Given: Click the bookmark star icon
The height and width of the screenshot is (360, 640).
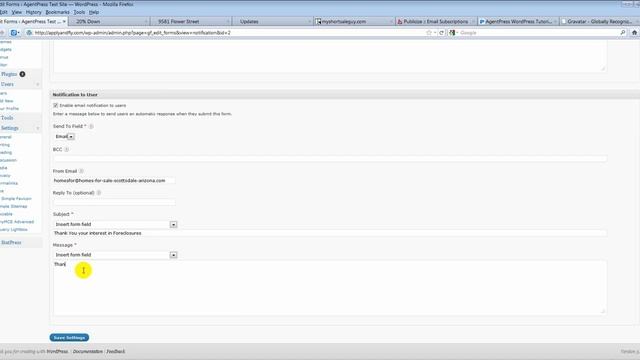Looking at the screenshot, I should [429, 33].
